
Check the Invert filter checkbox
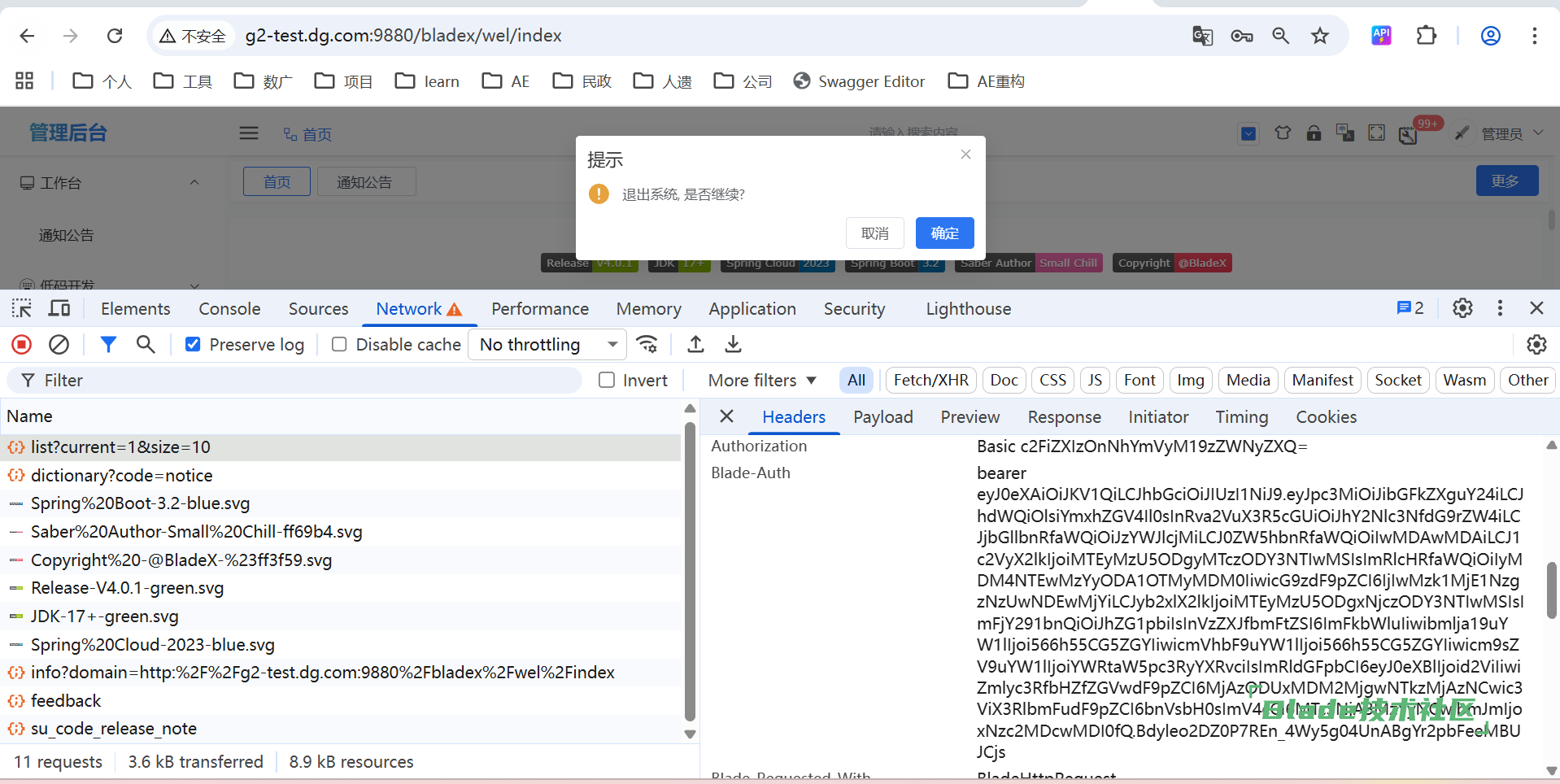(607, 381)
